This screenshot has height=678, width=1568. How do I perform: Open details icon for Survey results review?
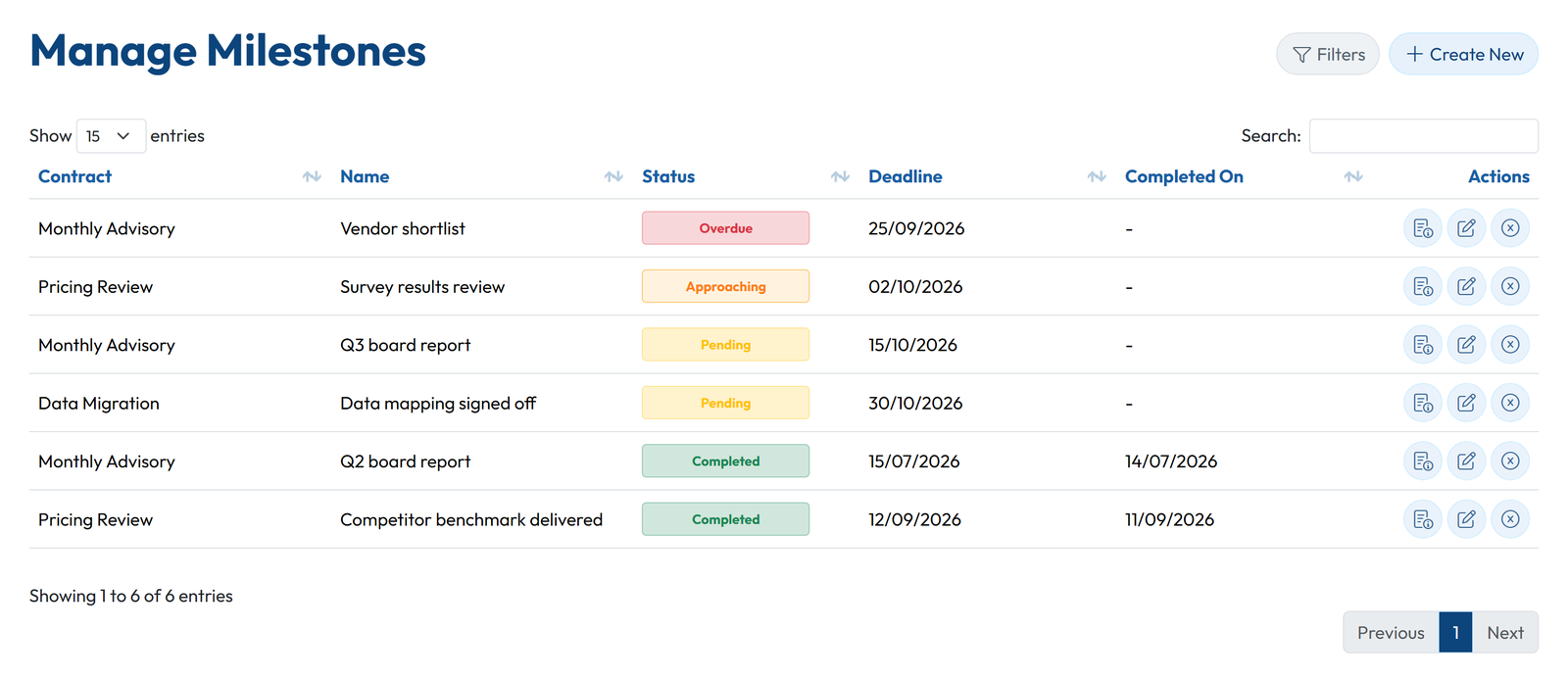pyautogui.click(x=1423, y=286)
